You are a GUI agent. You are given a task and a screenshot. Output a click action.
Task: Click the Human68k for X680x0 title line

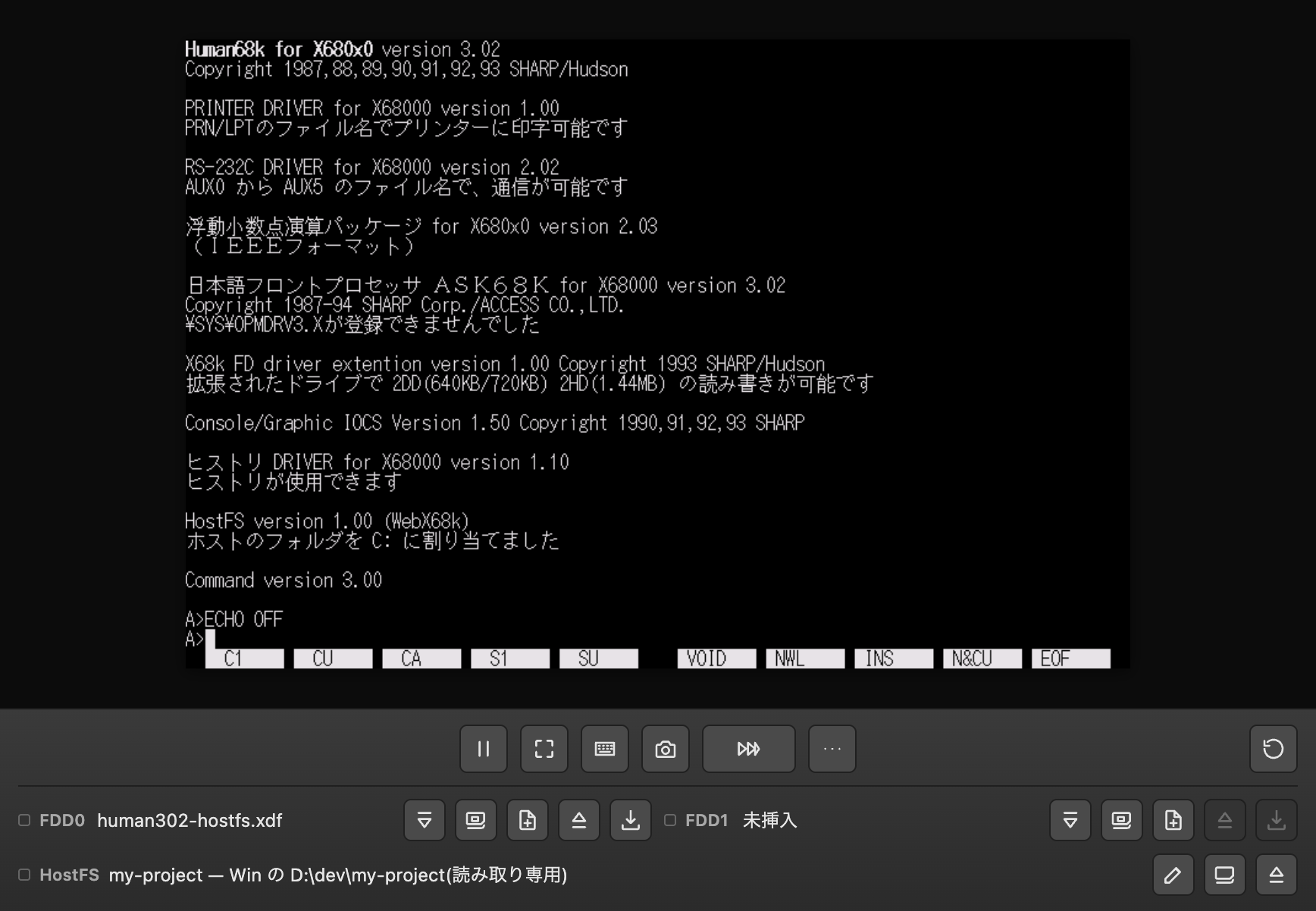pyautogui.click(x=343, y=49)
